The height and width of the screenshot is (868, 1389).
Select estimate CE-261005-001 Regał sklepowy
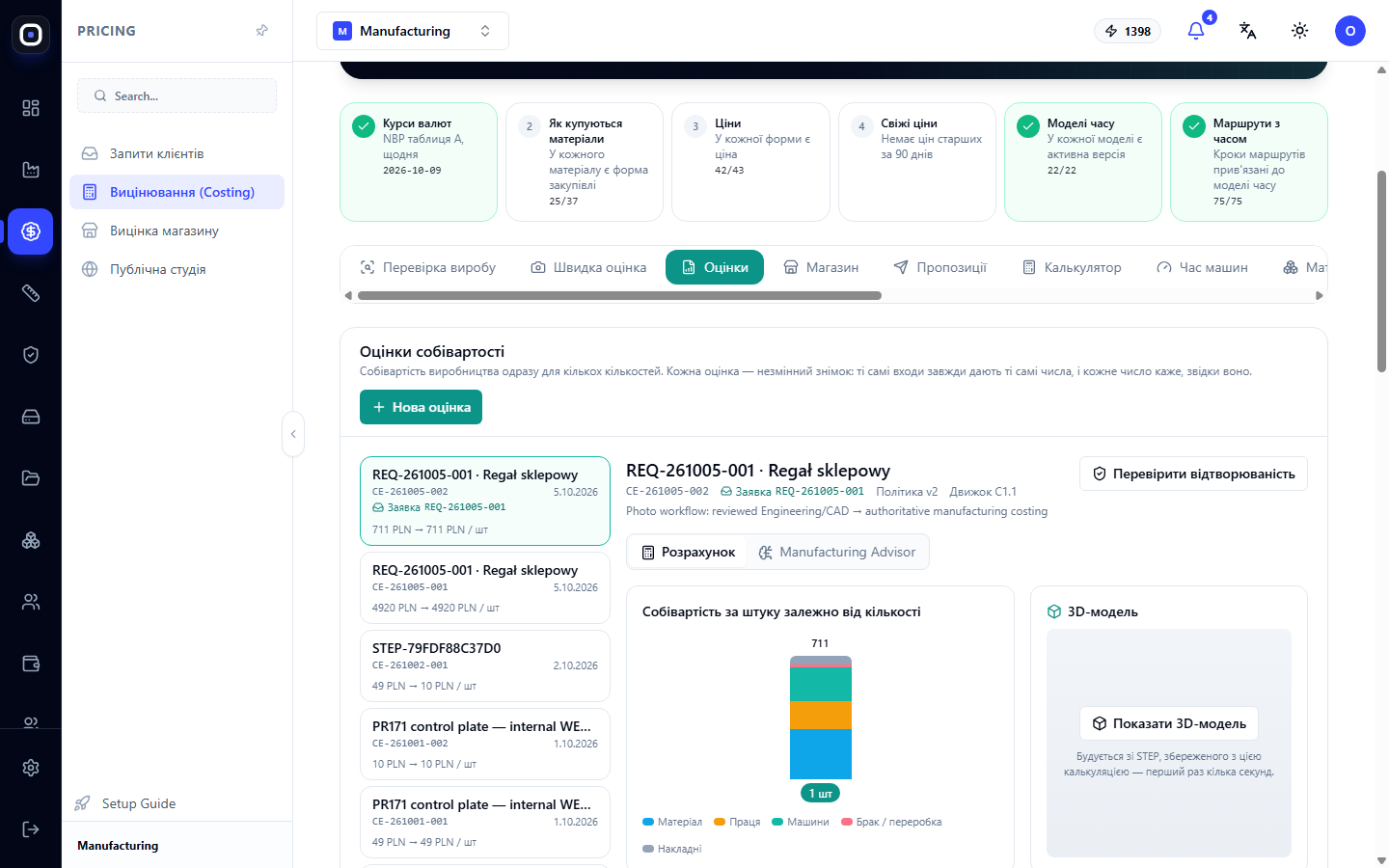tap(485, 588)
